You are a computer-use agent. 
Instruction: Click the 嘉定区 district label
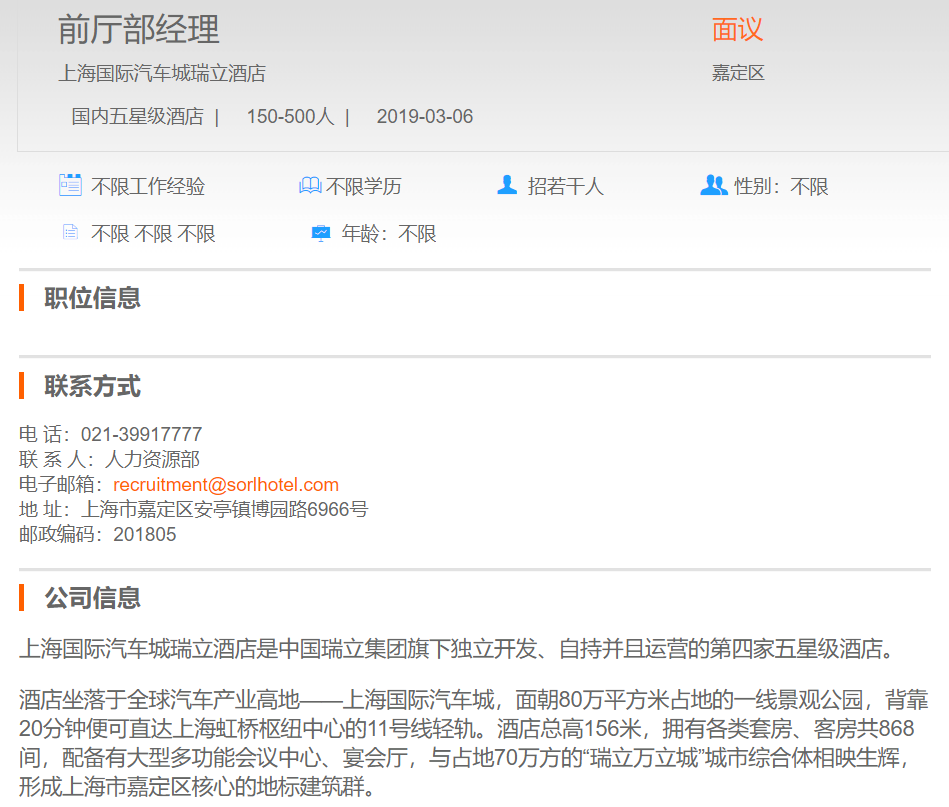[738, 73]
